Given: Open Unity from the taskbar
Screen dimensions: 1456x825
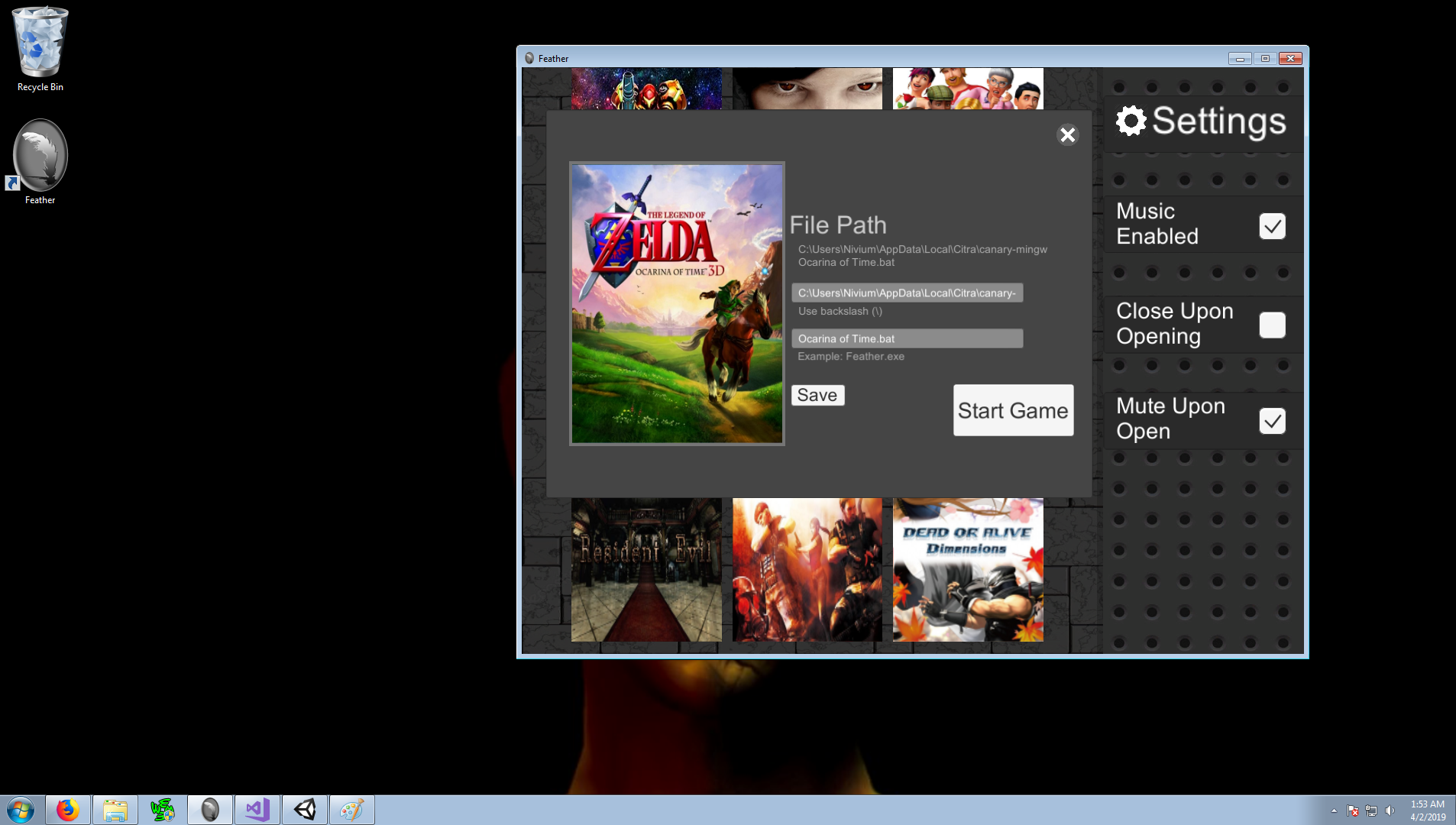Looking at the screenshot, I should pyautogui.click(x=305, y=810).
